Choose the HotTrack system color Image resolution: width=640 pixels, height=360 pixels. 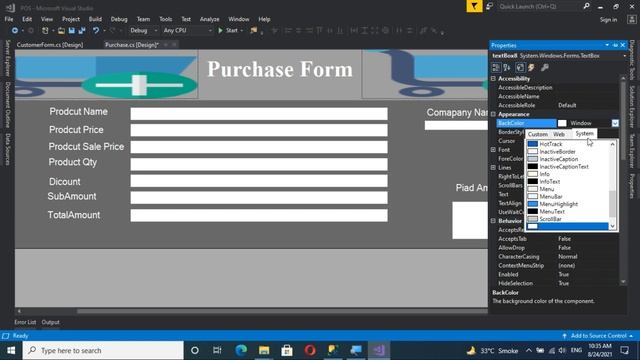(567, 144)
